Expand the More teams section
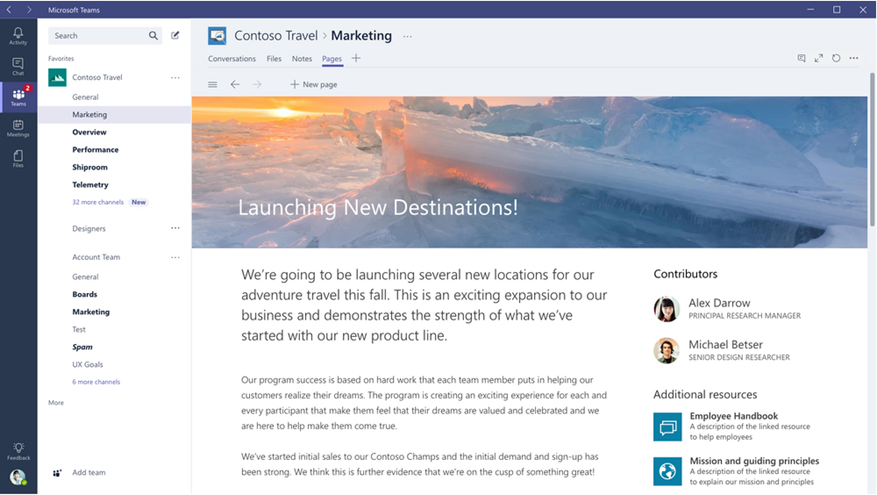The image size is (877, 495). pyautogui.click(x=56, y=403)
